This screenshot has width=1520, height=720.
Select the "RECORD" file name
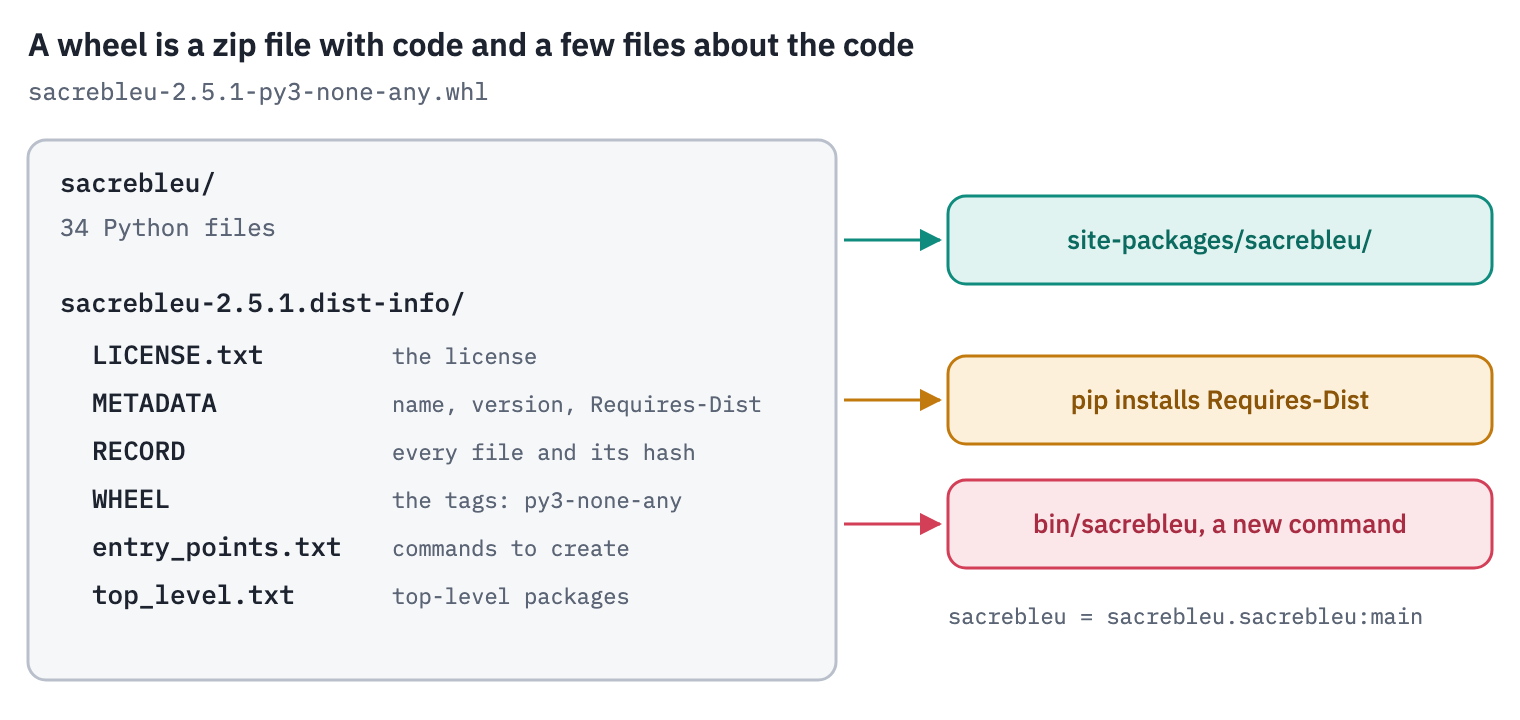pyautogui.click(x=138, y=451)
